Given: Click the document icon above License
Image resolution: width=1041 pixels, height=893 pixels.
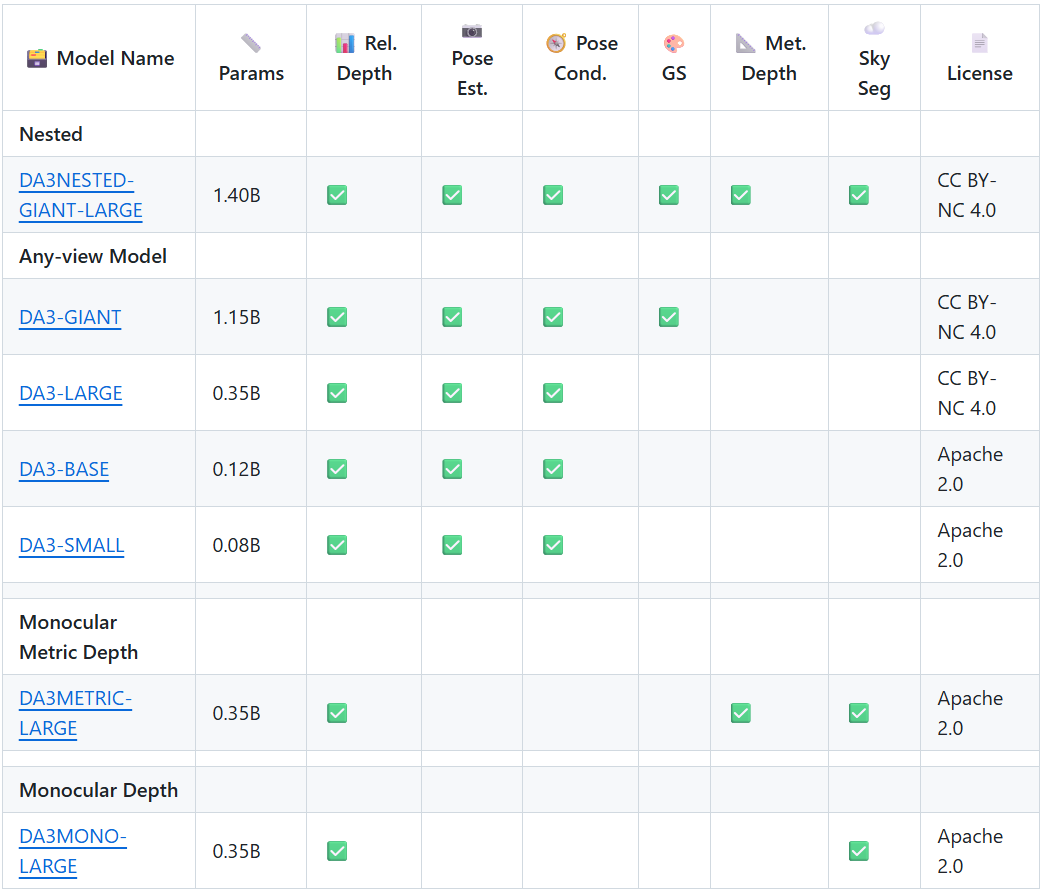Looking at the screenshot, I should coord(979,43).
